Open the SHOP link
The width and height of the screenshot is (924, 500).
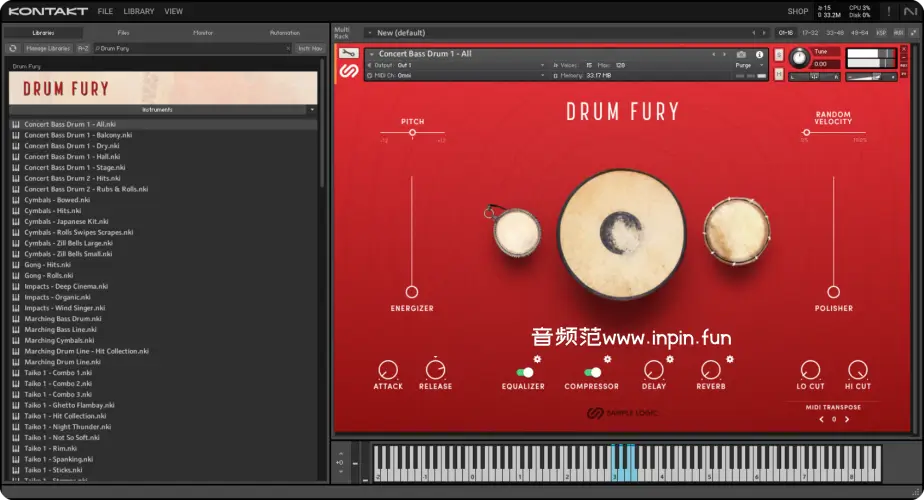point(797,11)
